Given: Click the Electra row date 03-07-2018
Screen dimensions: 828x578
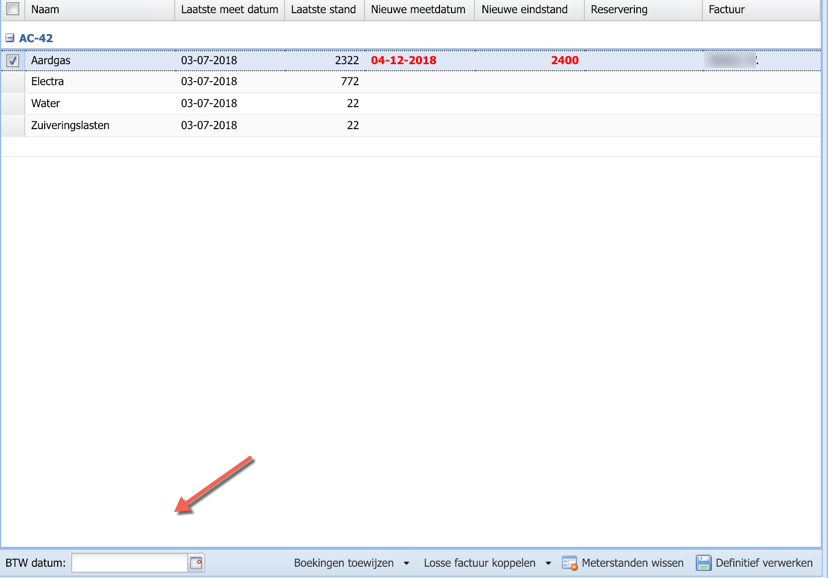Looking at the screenshot, I should [209, 82].
